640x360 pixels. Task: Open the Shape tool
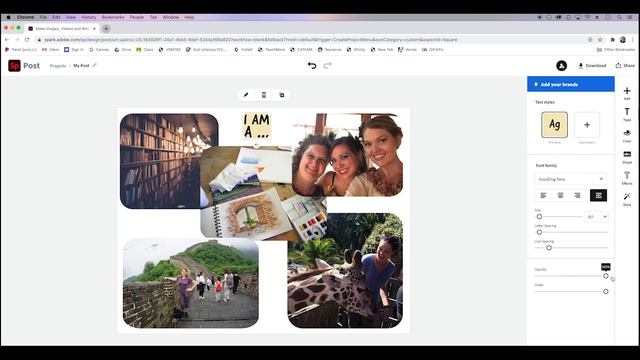[x=627, y=157]
